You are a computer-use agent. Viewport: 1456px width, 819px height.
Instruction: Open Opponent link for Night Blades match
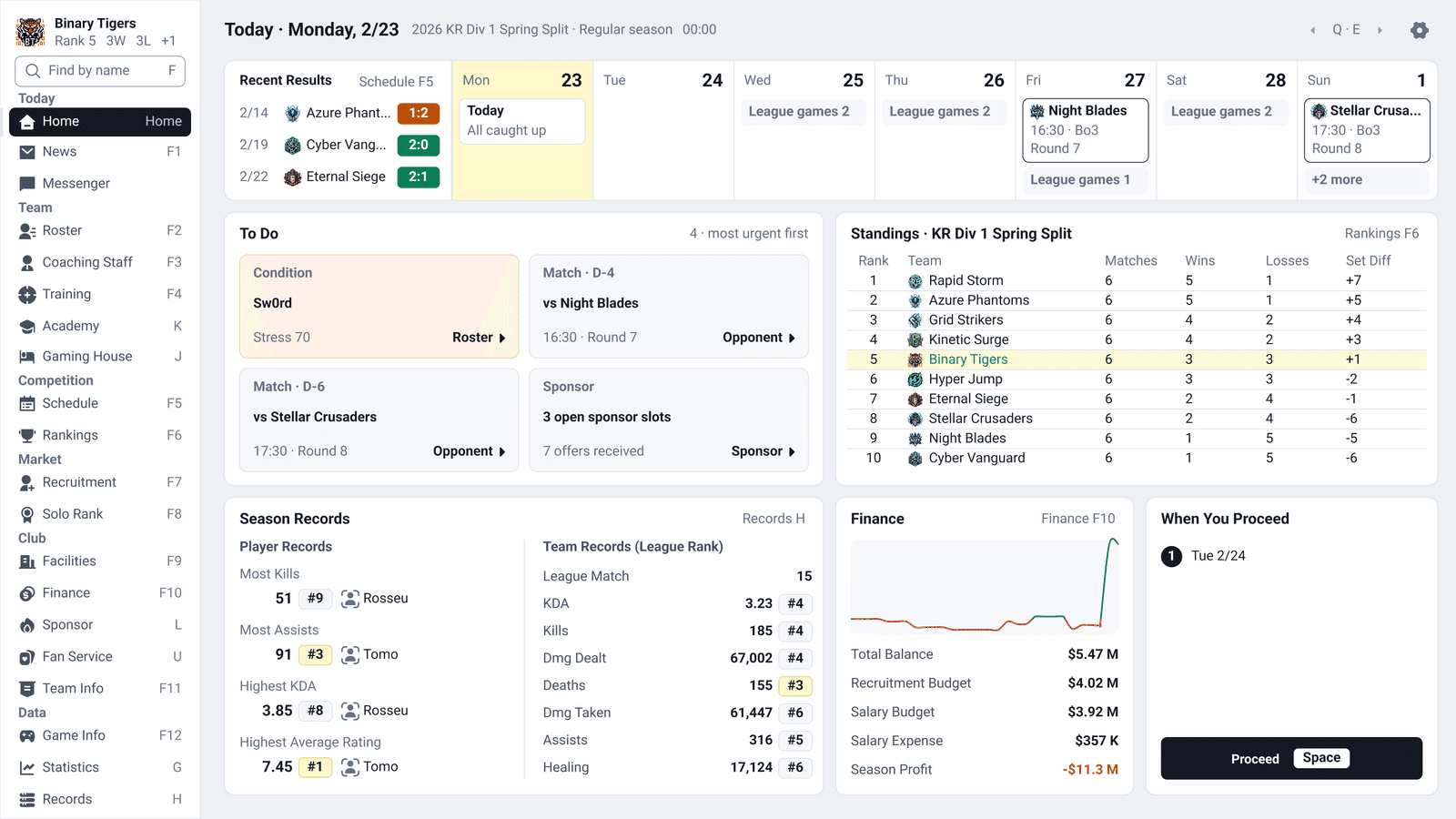759,338
